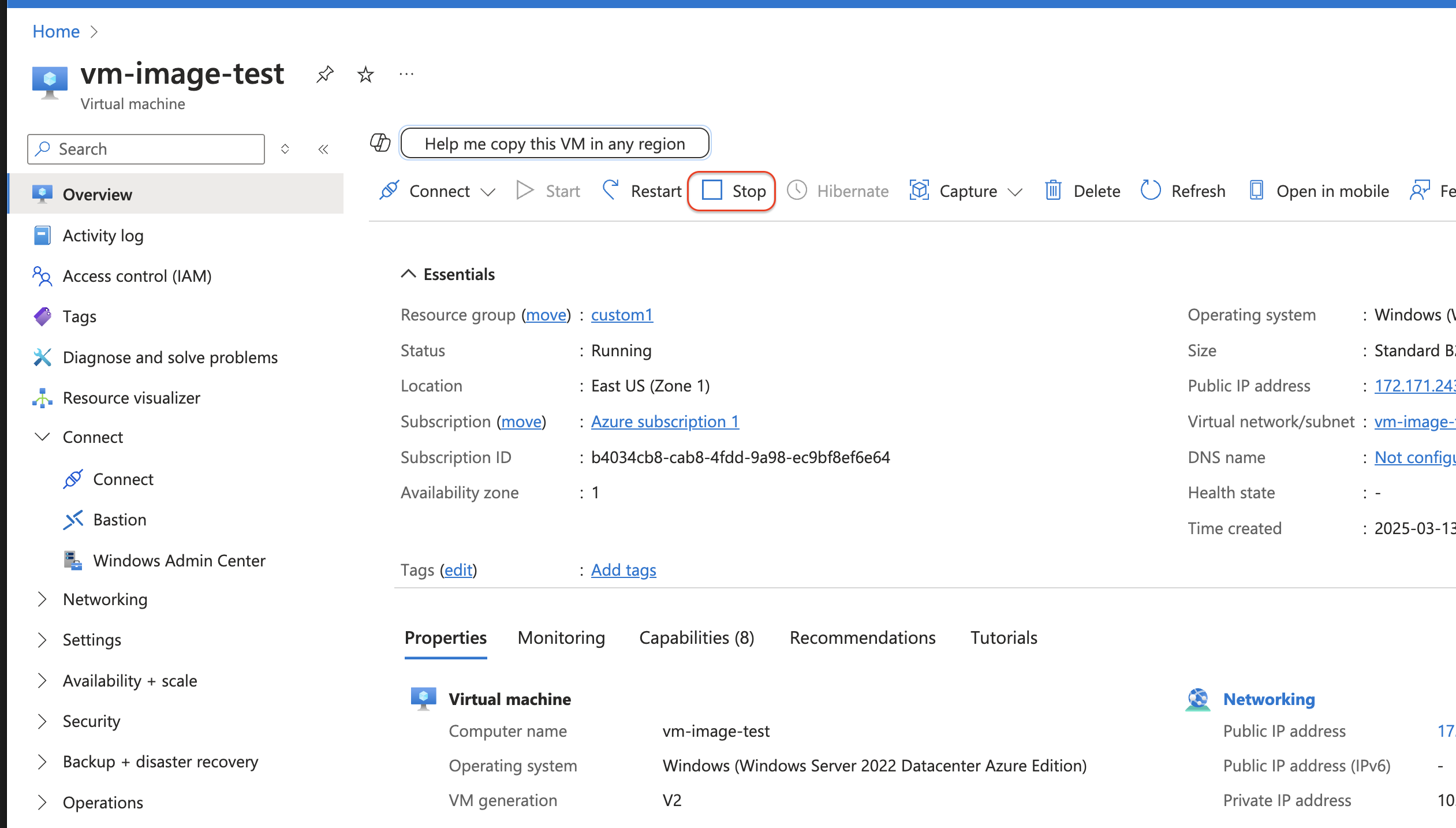
Task: Click the Status value Running
Action: tap(621, 350)
